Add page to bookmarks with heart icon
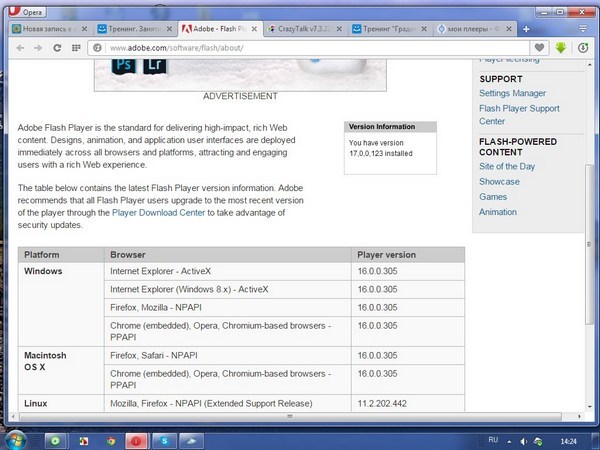Viewport: 600px width, 450px height. (539, 48)
